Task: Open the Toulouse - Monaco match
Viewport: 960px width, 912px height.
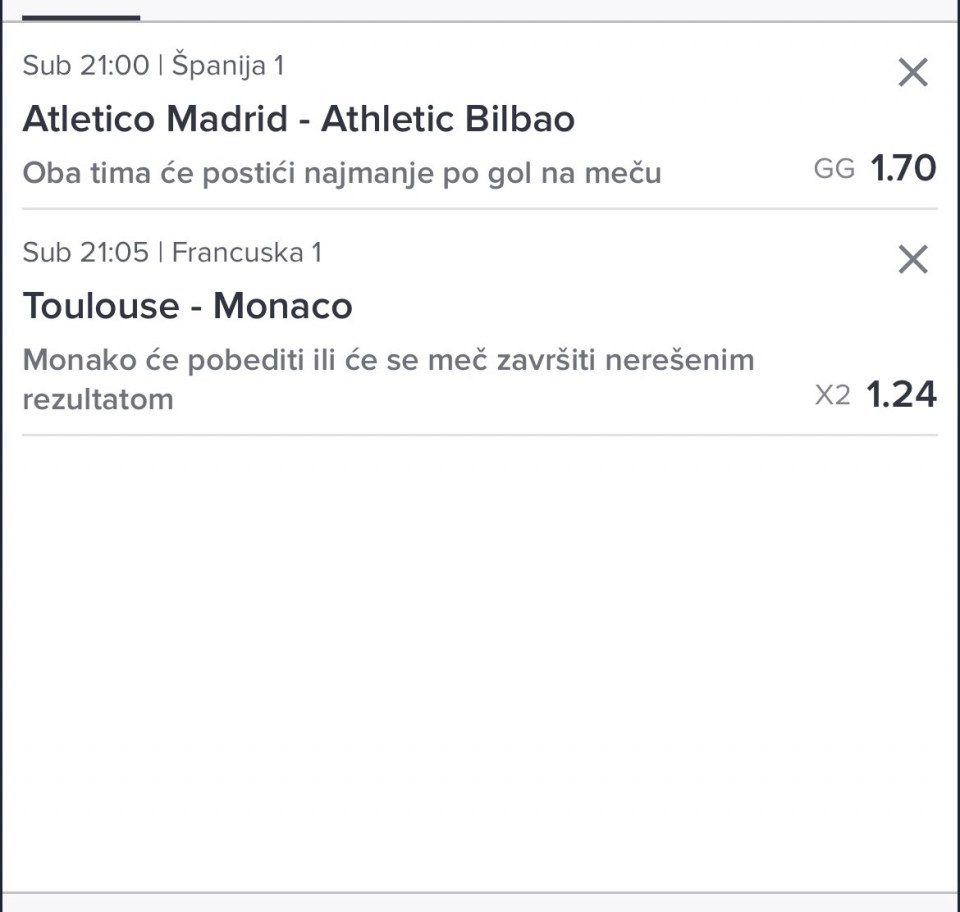Action: pyautogui.click(x=187, y=306)
